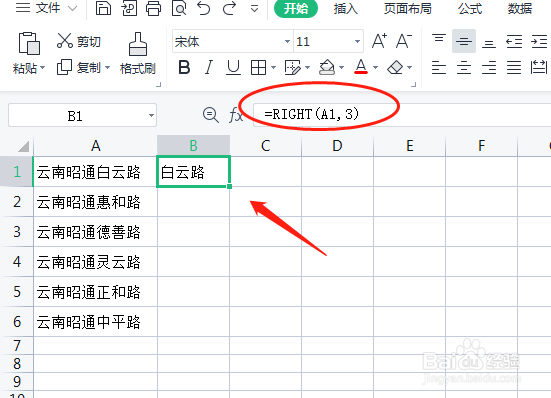Image resolution: width=551 pixels, height=398 pixels.
Task: Click the eraser clear icon
Action: [395, 67]
